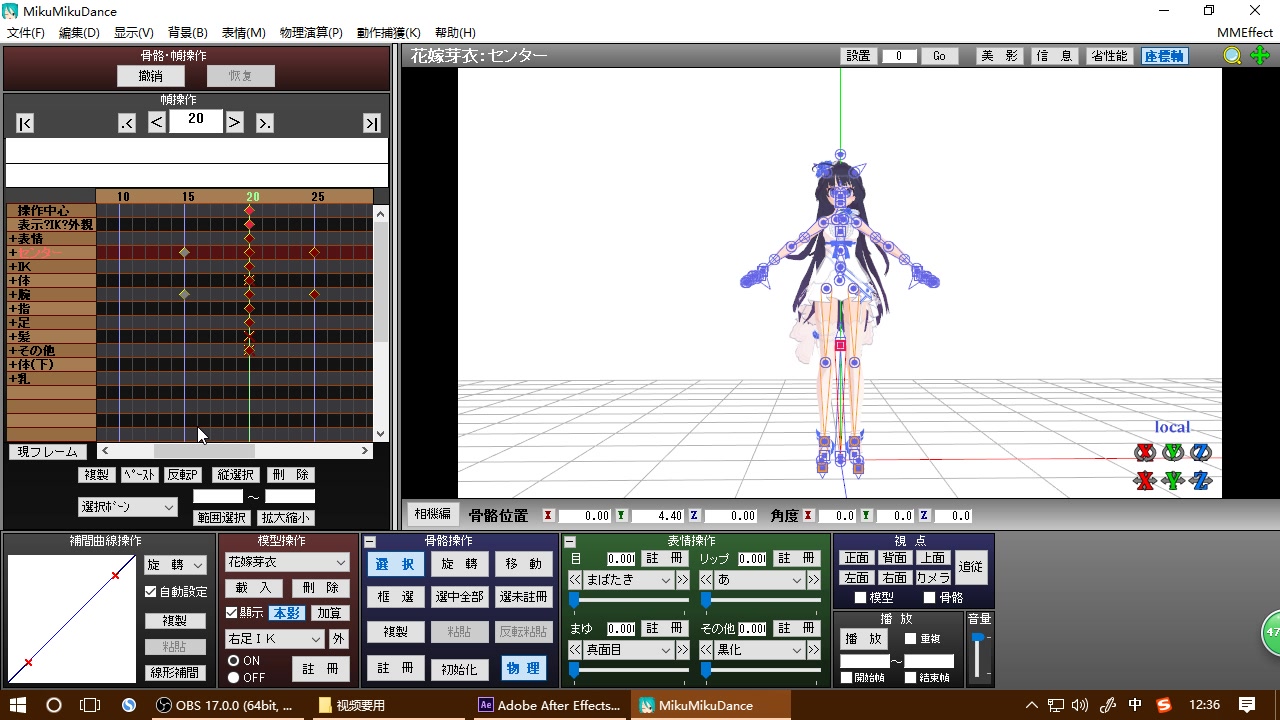Open the 編集(D) menu
The width and height of the screenshot is (1280, 720).
(80, 33)
